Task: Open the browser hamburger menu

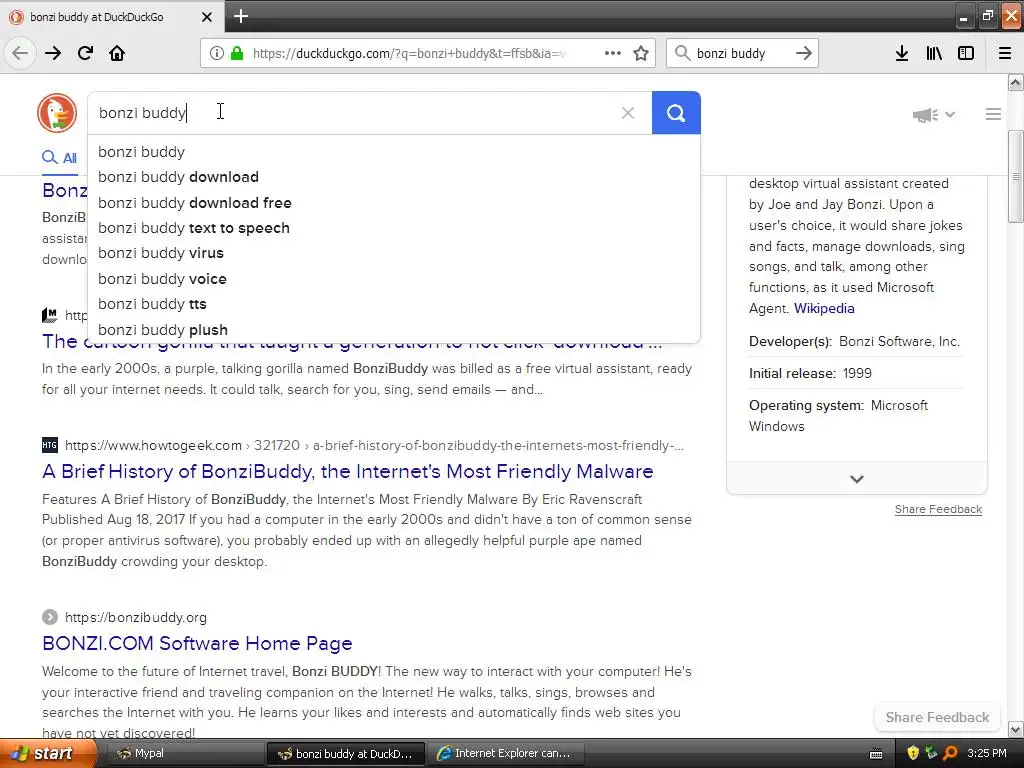Action: coord(1005,53)
